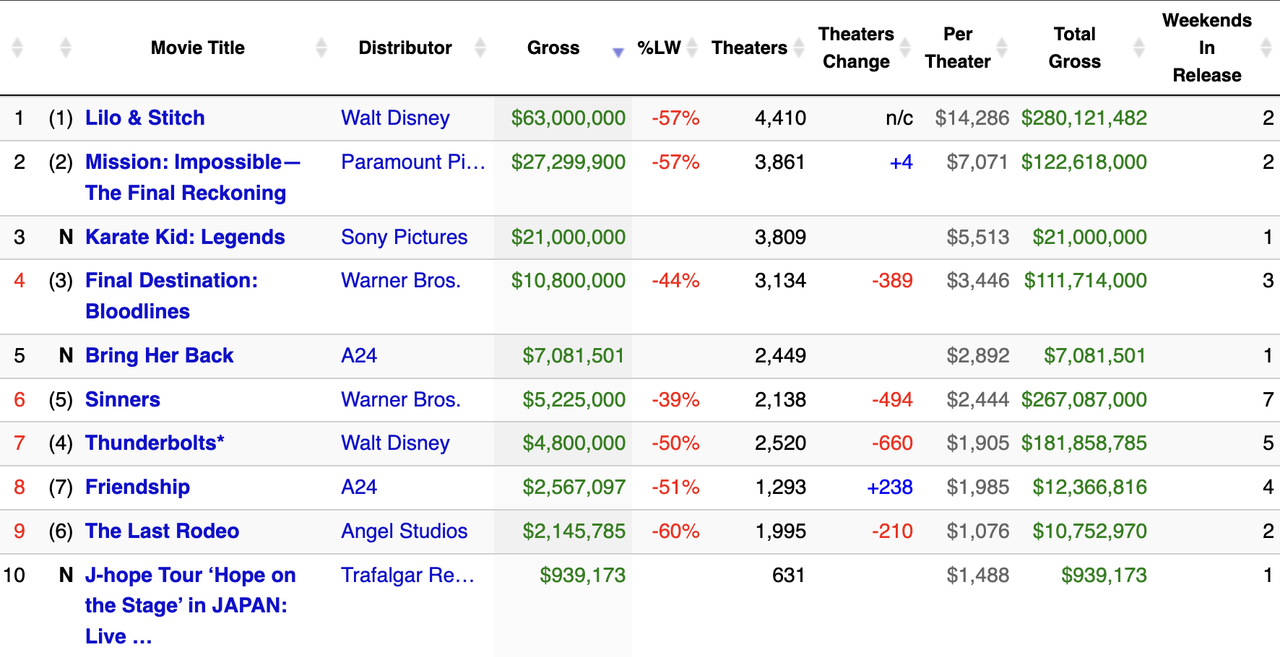
Task: Open the Sinners movie link
Action: (122, 399)
